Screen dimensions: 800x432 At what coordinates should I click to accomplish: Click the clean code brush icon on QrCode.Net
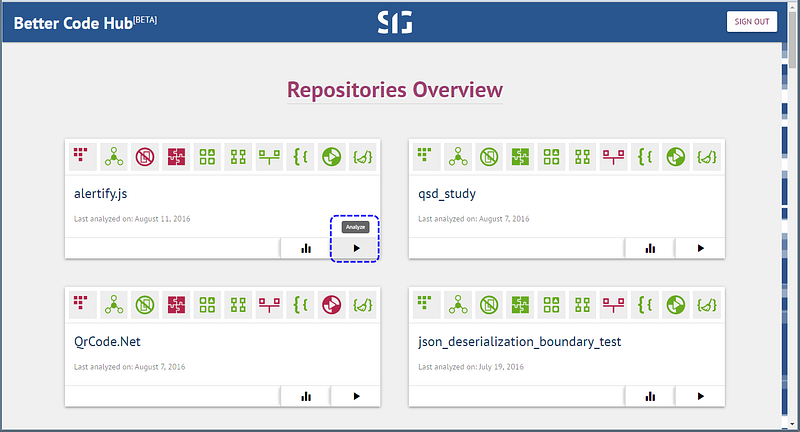click(363, 304)
